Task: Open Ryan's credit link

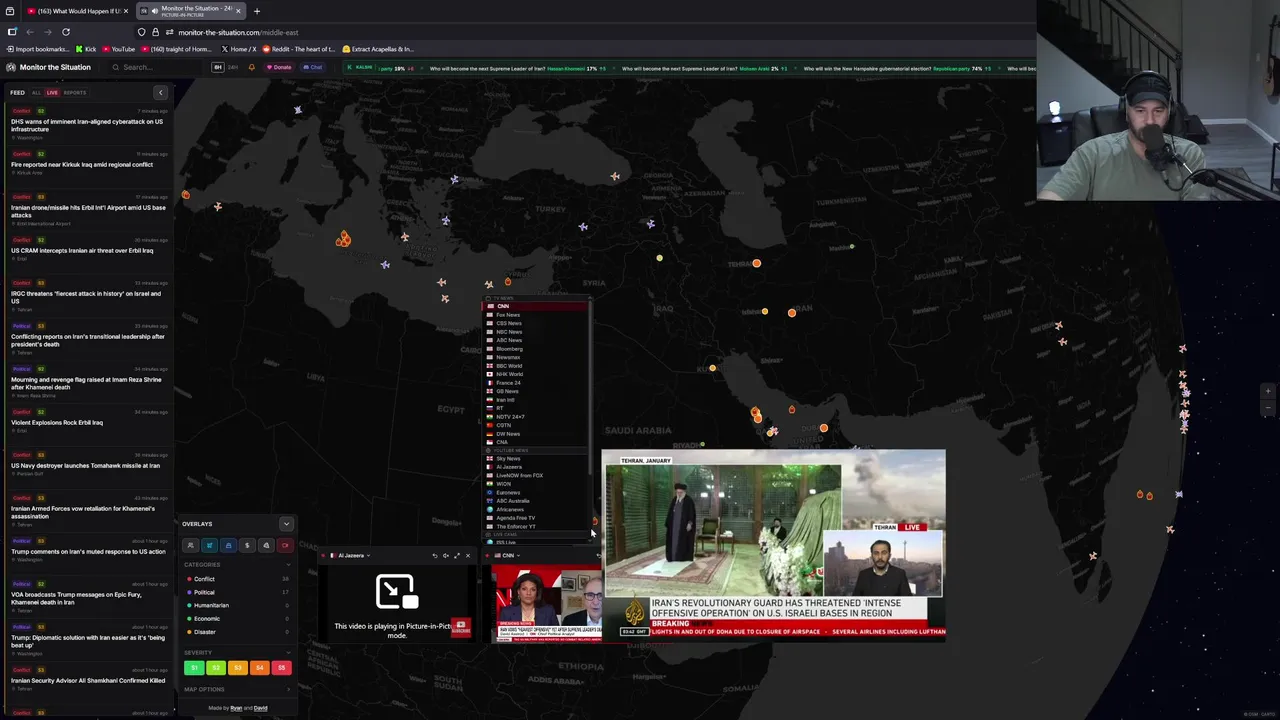Action: (236, 708)
